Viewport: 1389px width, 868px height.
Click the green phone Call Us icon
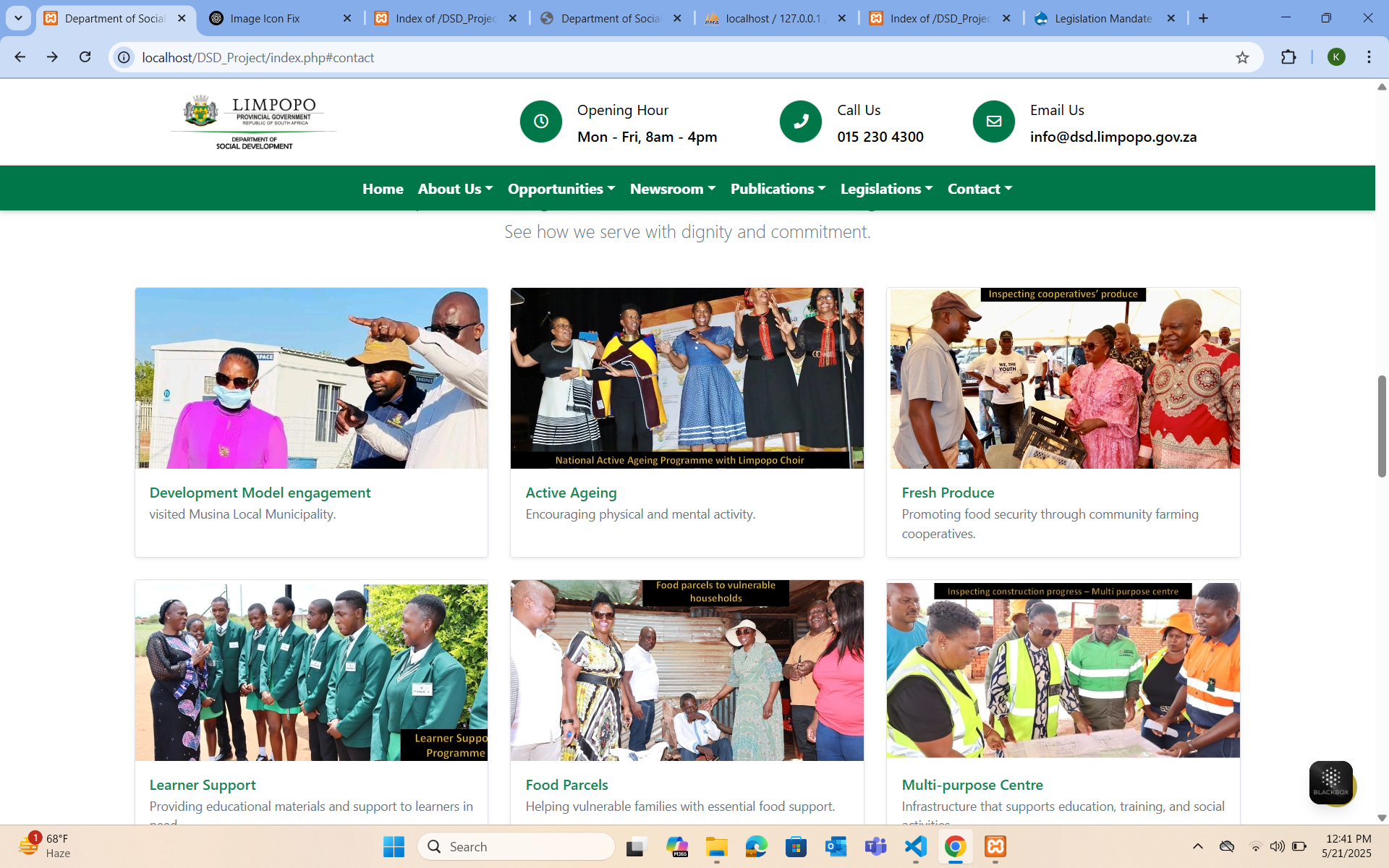800,122
